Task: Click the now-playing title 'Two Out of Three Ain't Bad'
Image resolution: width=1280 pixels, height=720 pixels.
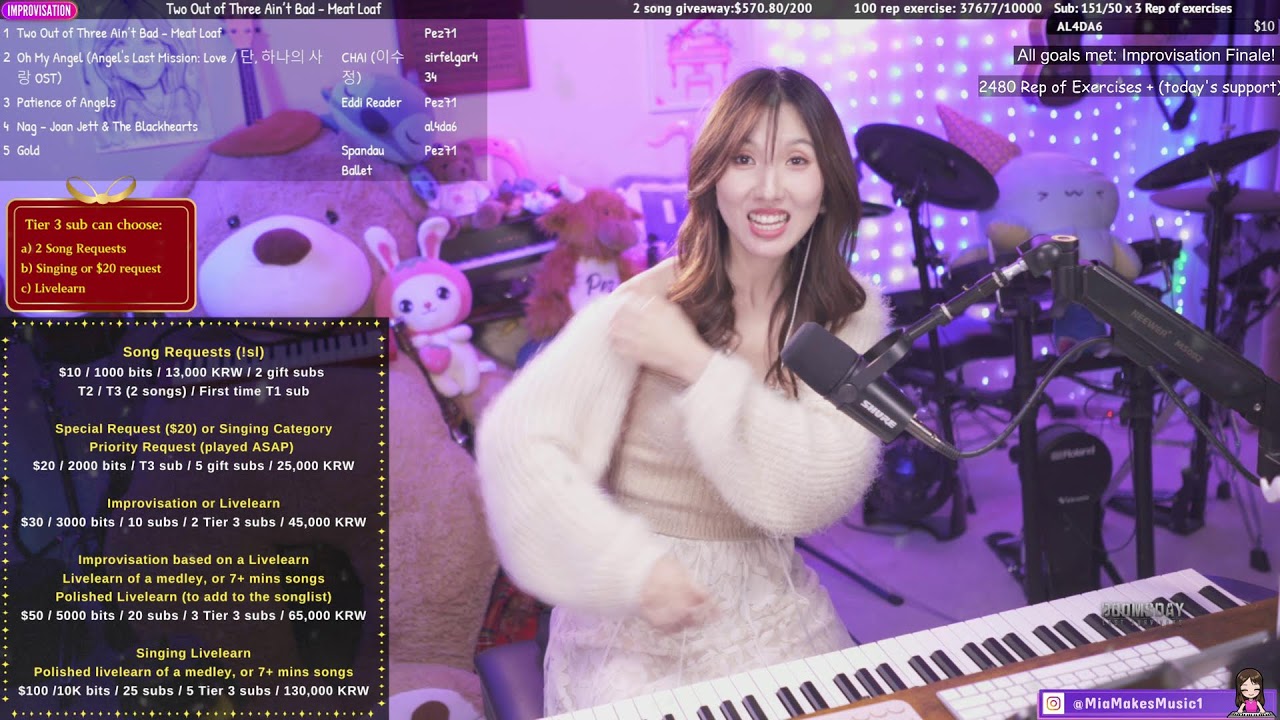Action: pos(273,9)
